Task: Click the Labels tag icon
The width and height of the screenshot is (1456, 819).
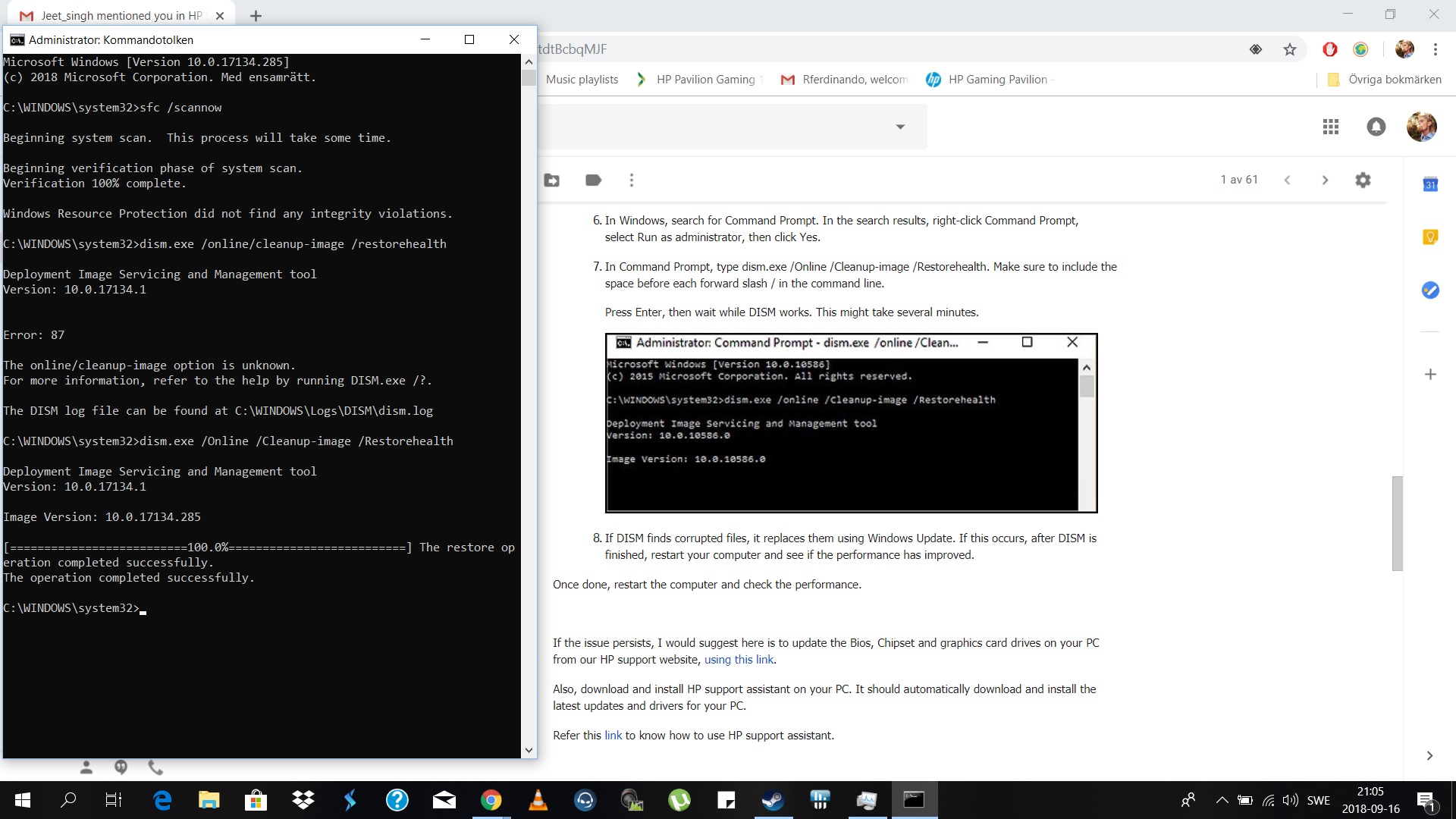Action: coord(593,180)
